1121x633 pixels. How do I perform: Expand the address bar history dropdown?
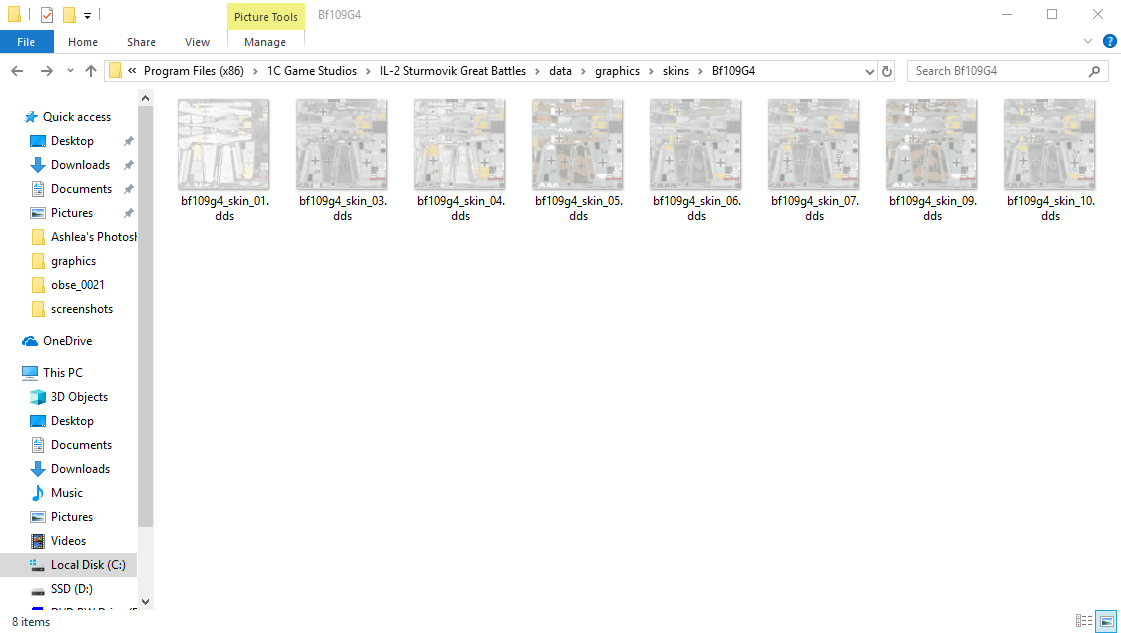point(869,71)
